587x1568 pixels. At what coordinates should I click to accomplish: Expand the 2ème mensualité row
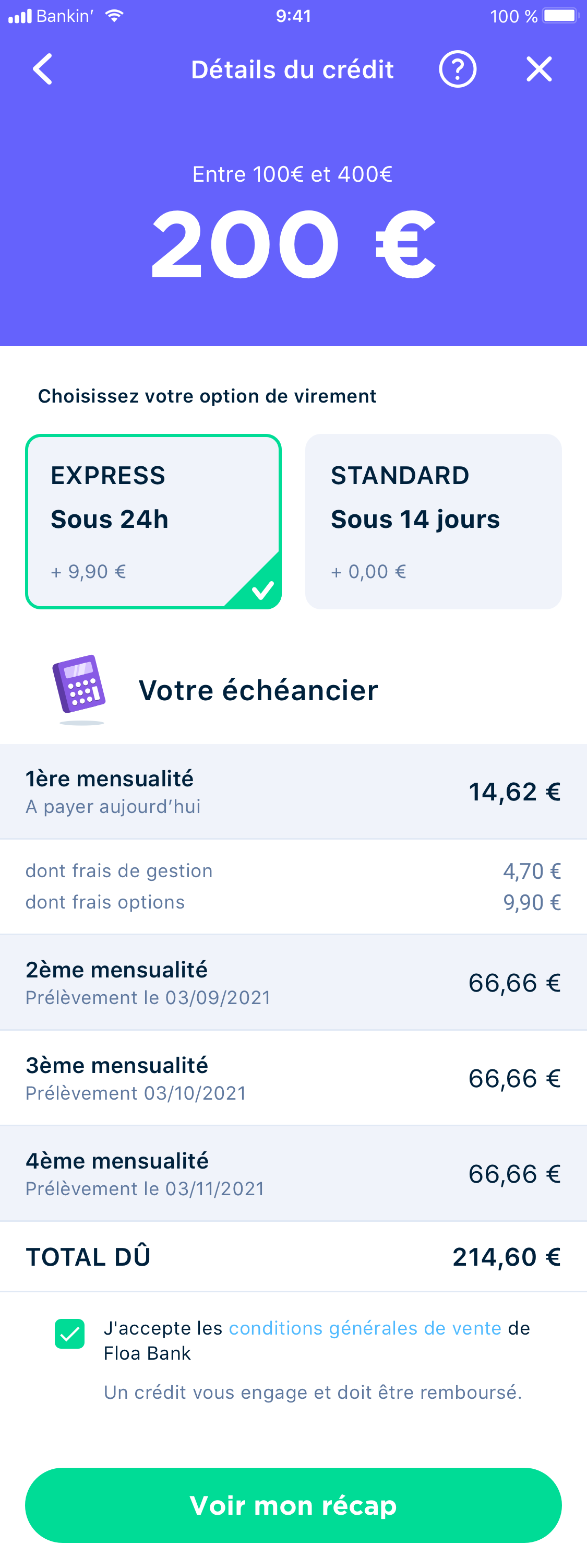click(293, 983)
